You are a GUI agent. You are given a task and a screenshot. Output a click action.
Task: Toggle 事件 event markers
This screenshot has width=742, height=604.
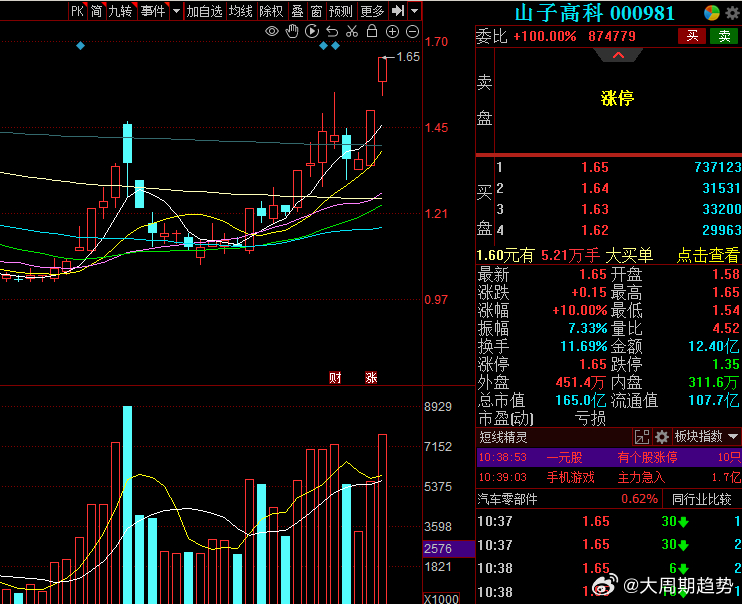tap(153, 11)
